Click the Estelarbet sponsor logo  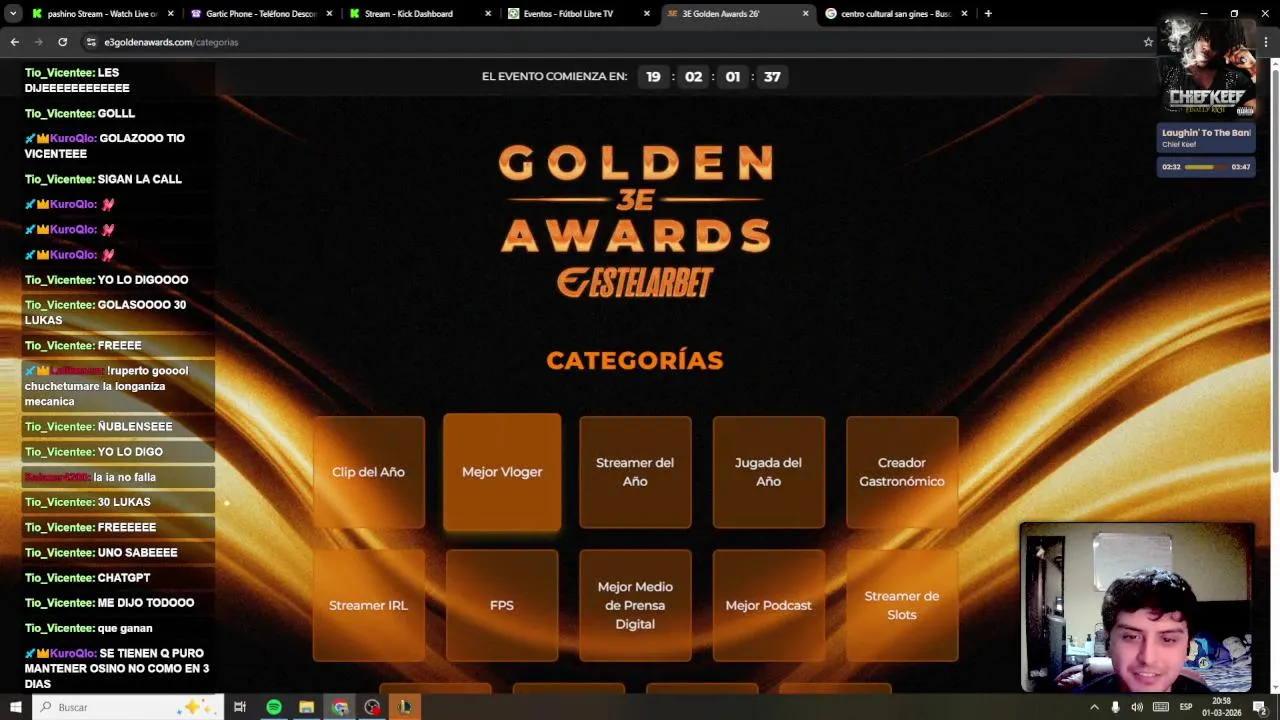pos(635,282)
